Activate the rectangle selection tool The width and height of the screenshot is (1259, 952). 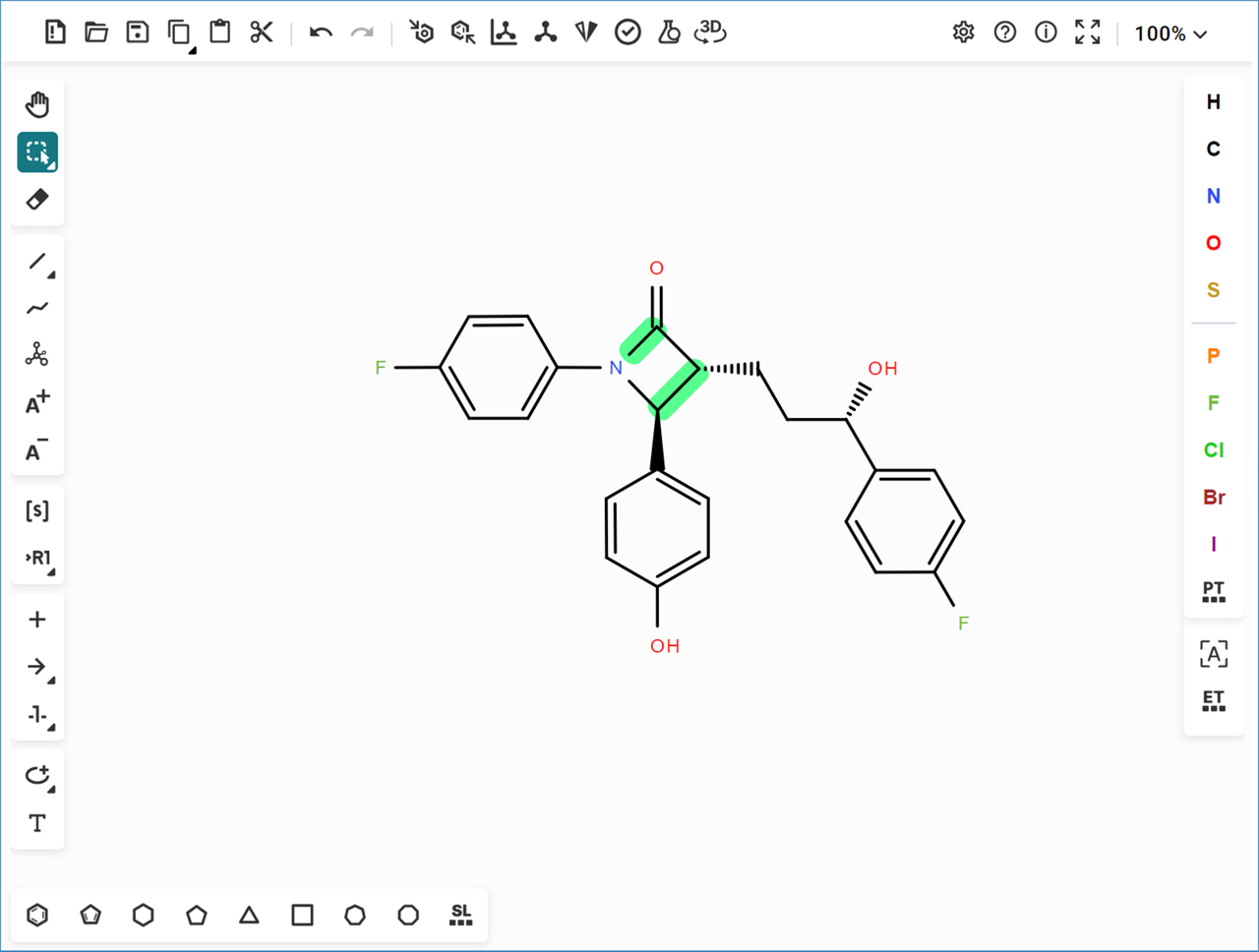(x=37, y=152)
